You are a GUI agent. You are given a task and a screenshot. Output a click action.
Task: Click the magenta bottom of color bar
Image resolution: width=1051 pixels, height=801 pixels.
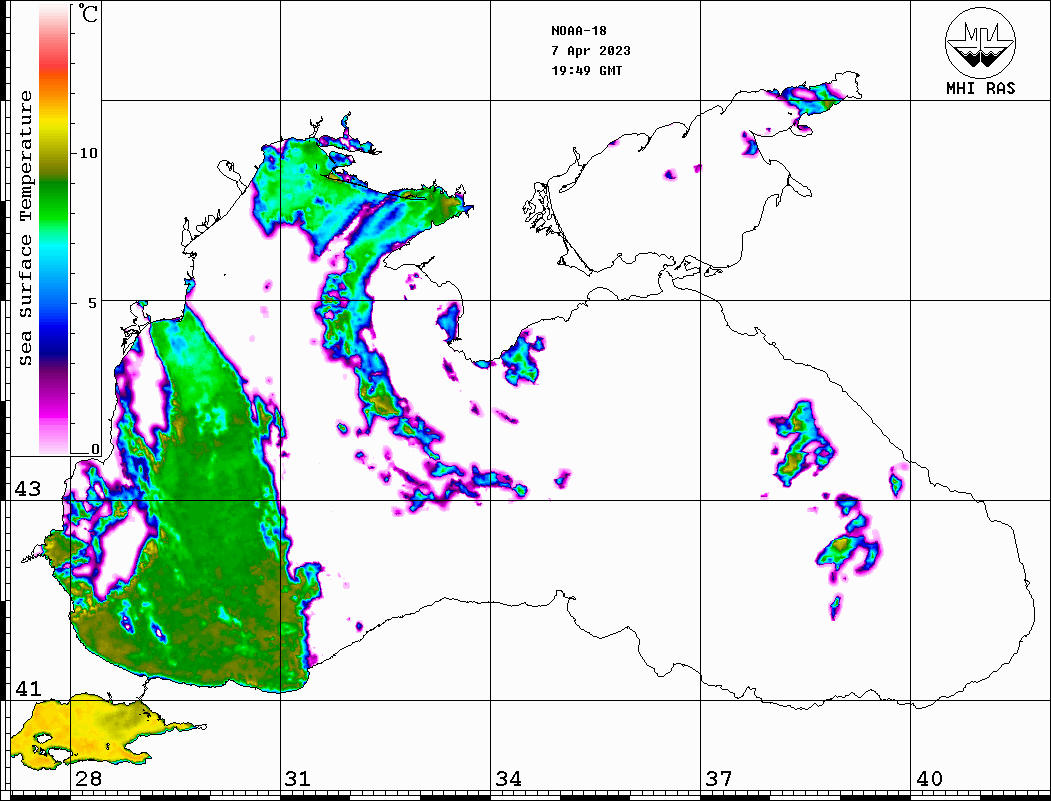tap(54, 412)
